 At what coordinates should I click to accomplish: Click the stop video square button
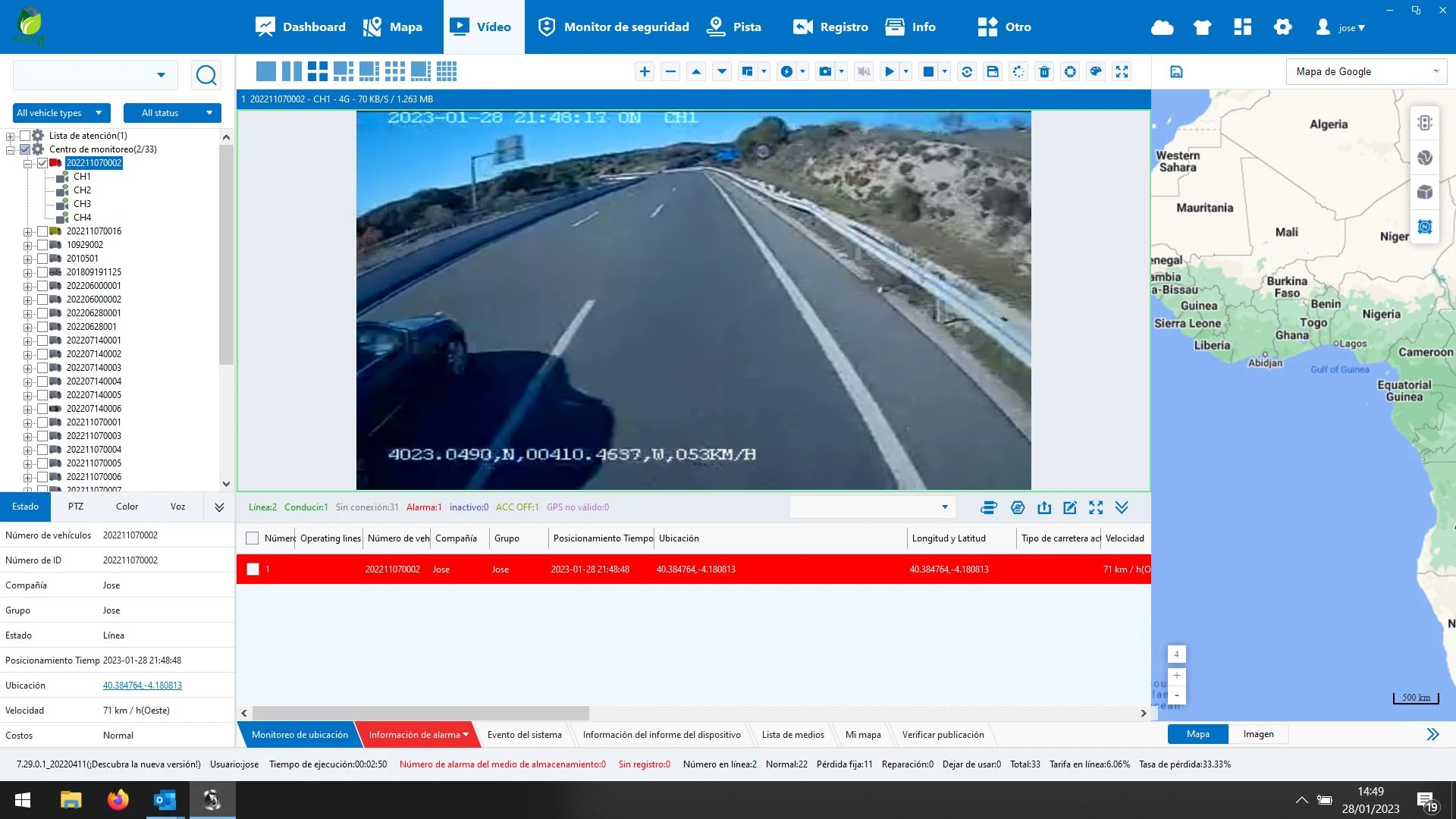(x=927, y=71)
